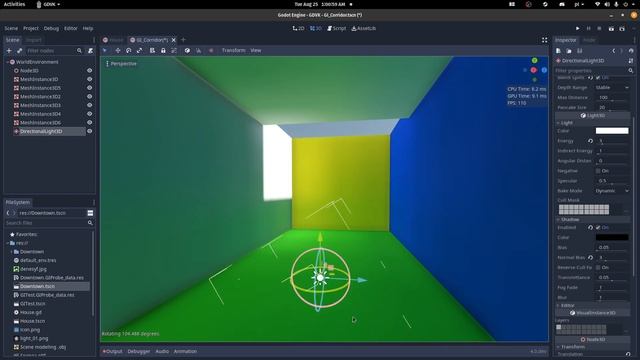The image size is (640, 360).
Task: Hide MeshInstance3D5 node
Action: click(x=89, y=88)
